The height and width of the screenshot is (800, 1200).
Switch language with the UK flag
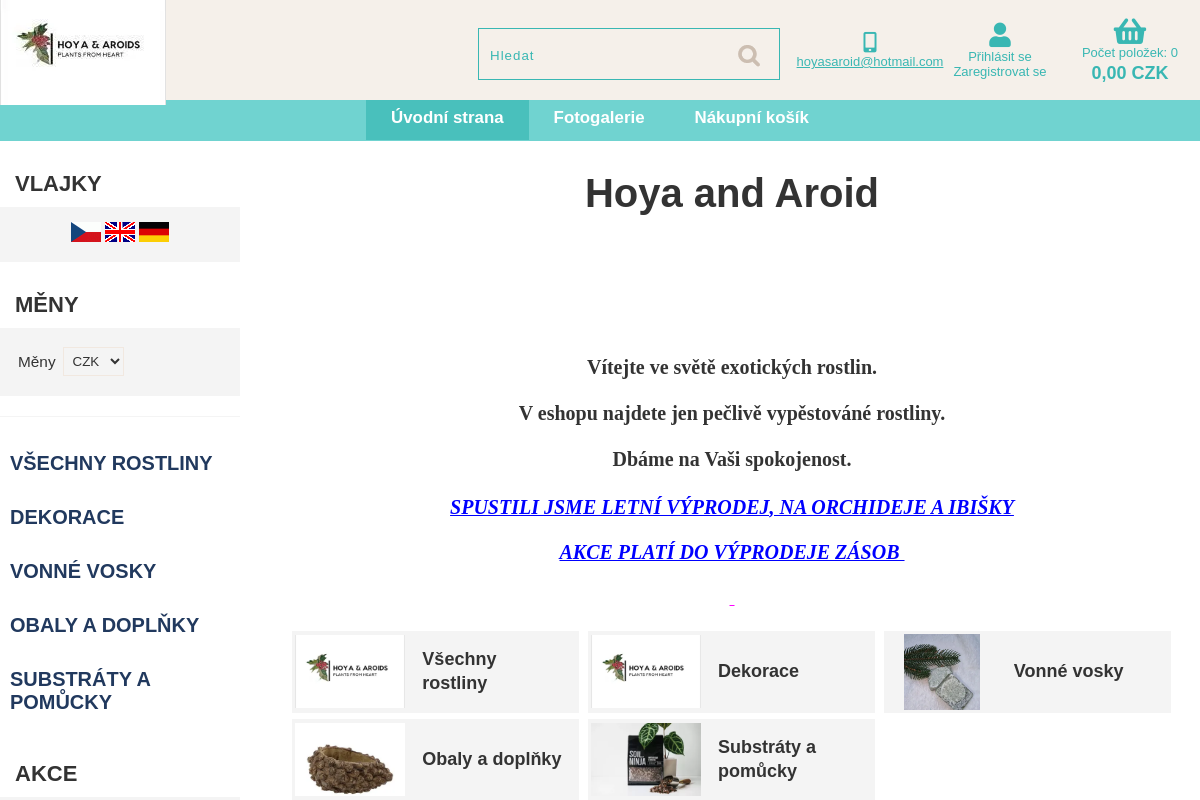[x=120, y=232]
